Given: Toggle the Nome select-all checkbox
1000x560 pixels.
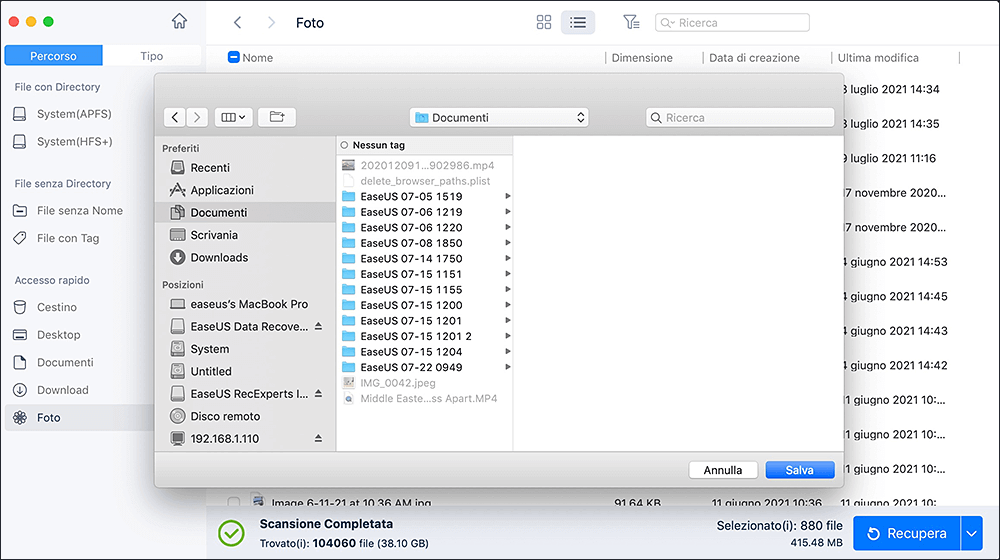Looking at the screenshot, I should (233, 57).
